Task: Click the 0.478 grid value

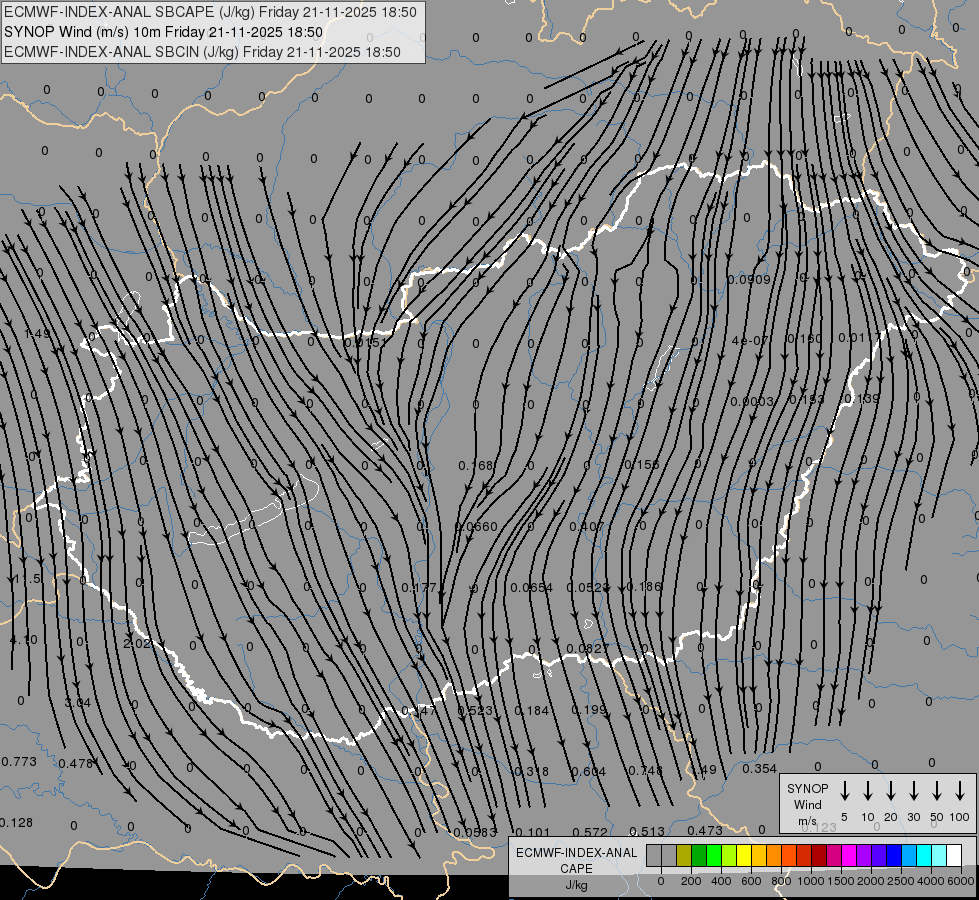Action: [x=76, y=763]
